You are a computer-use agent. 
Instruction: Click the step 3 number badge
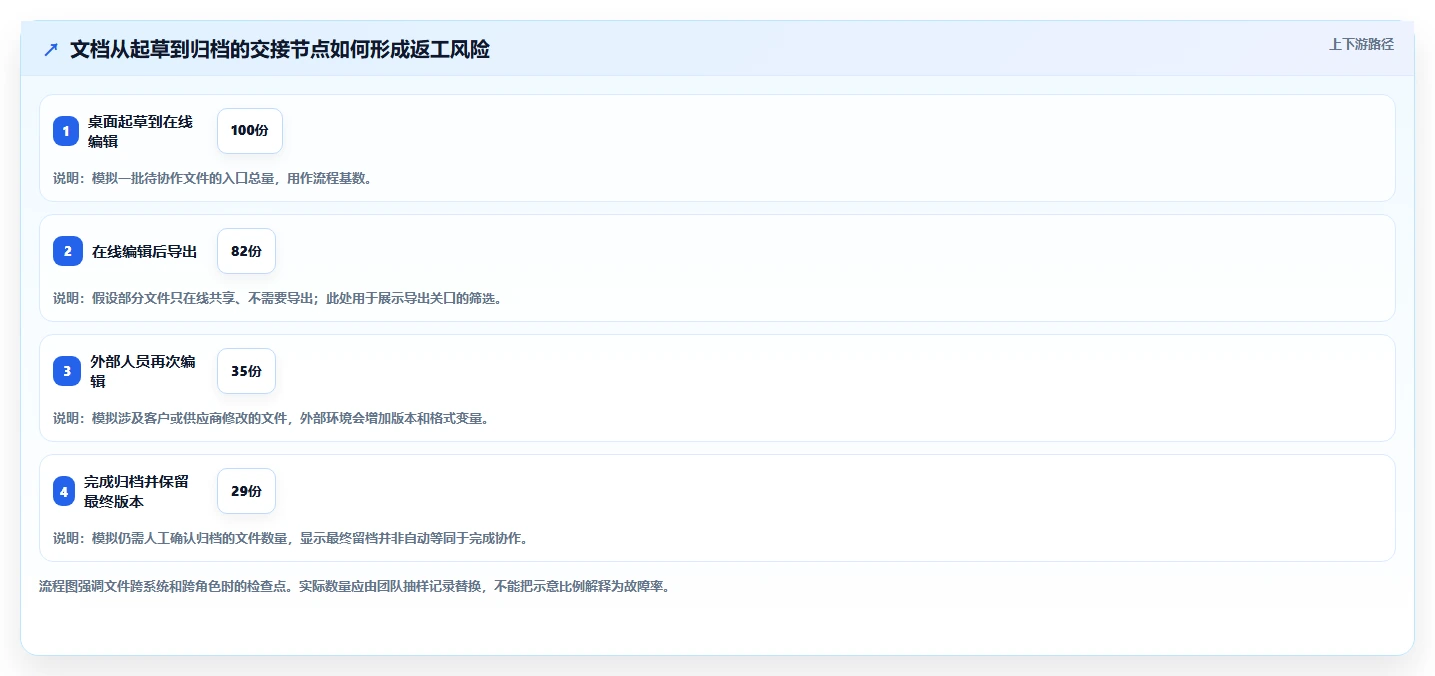click(67, 371)
